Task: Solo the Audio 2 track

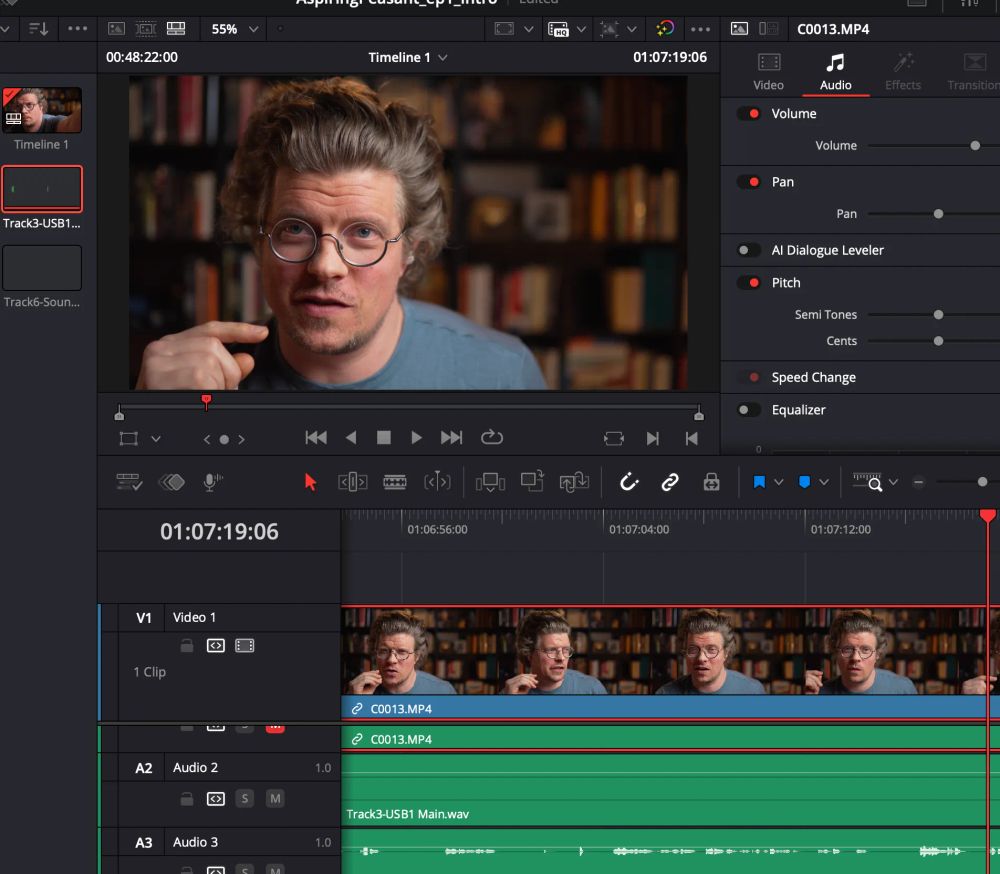Action: click(244, 799)
